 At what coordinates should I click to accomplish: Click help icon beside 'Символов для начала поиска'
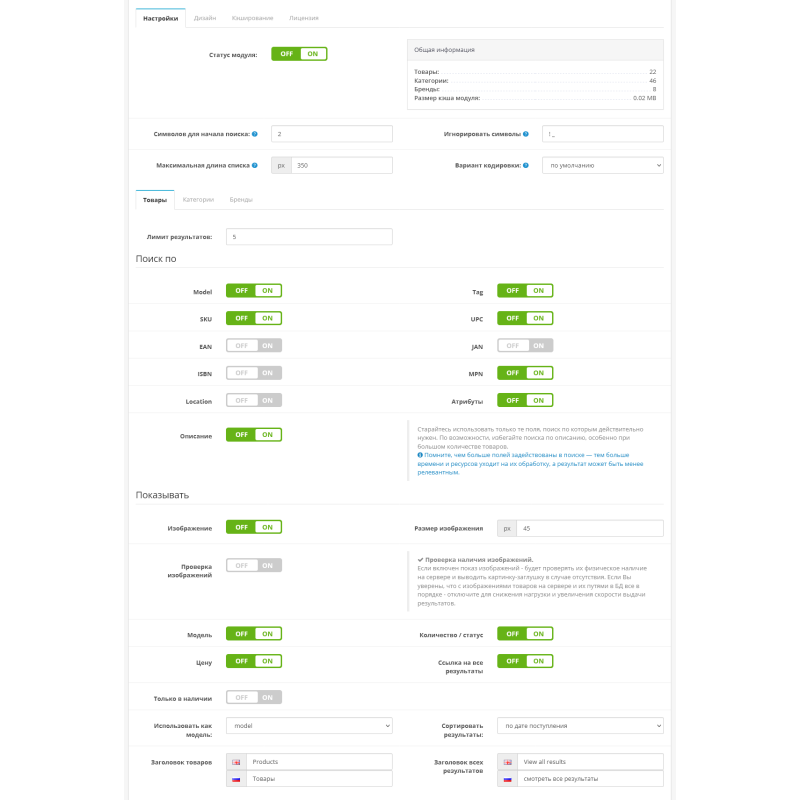[x=256, y=133]
